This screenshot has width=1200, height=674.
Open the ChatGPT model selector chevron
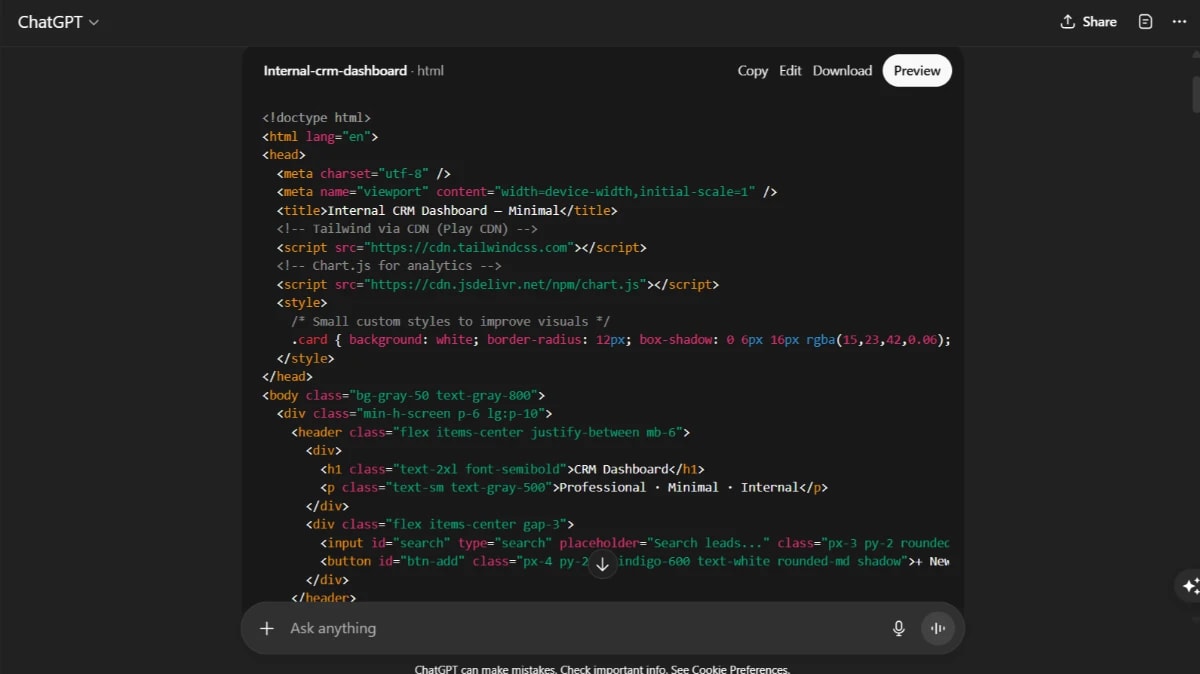pyautogui.click(x=94, y=21)
